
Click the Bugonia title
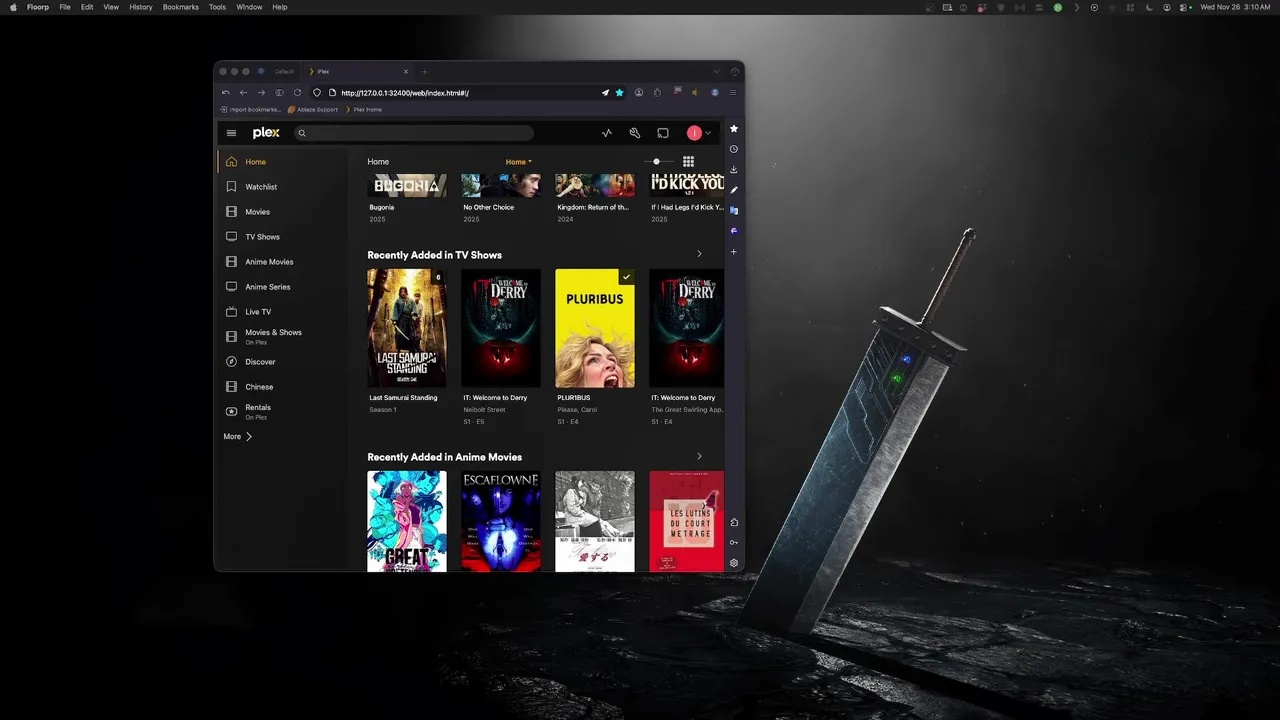tap(382, 207)
